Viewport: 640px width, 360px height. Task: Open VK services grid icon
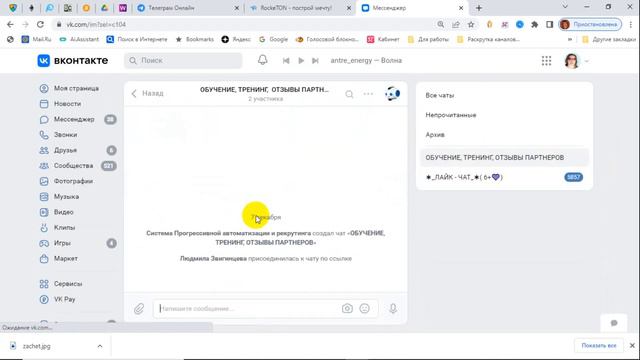(x=546, y=61)
